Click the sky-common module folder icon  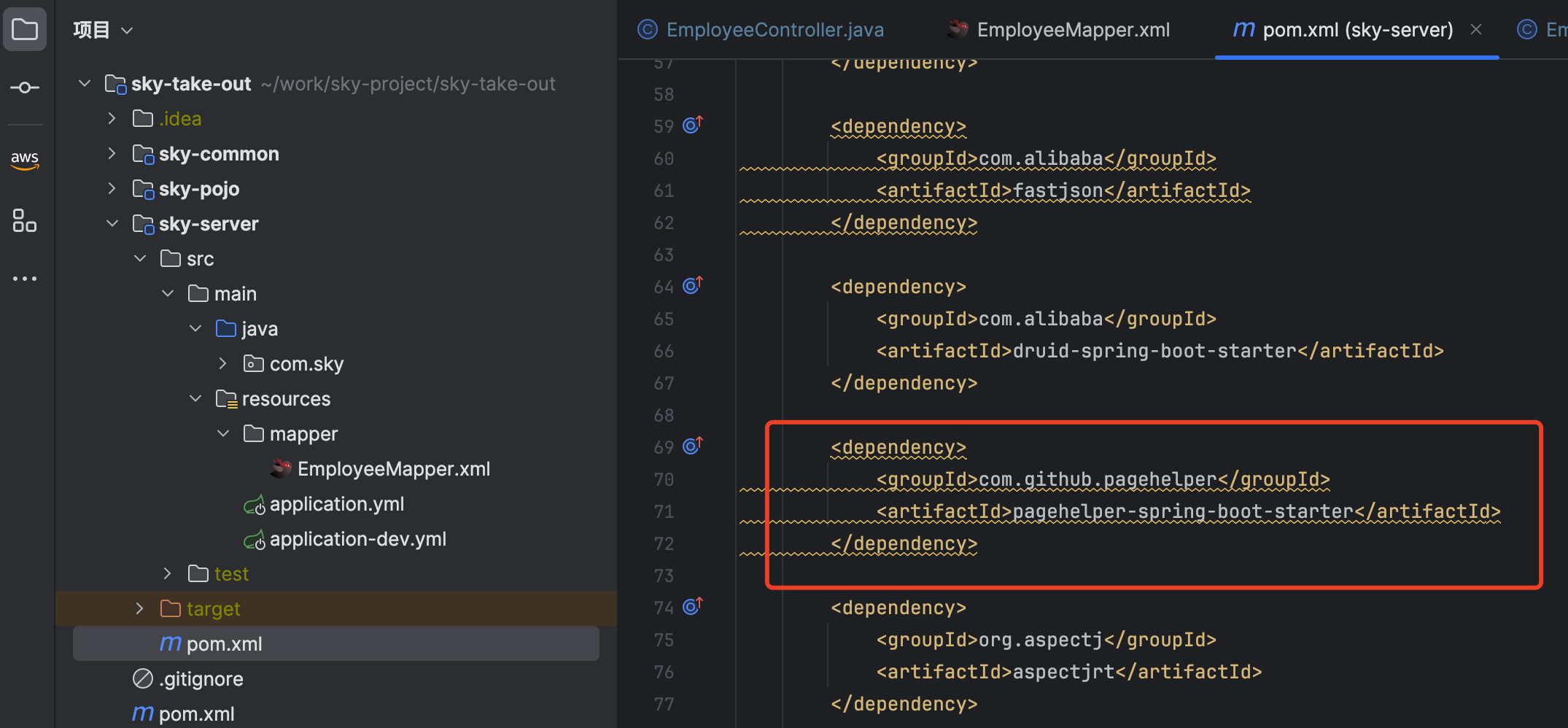[143, 154]
